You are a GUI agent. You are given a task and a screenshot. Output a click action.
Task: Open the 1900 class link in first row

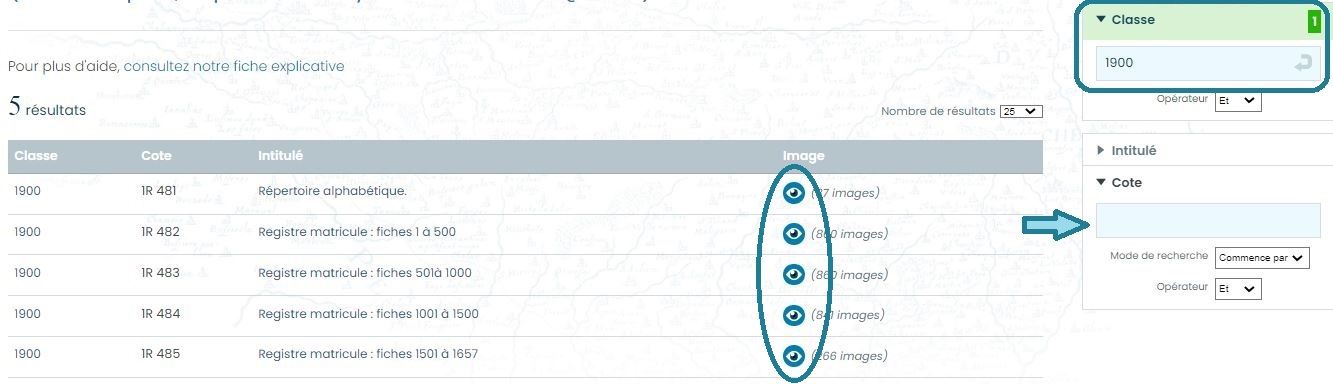pos(28,190)
